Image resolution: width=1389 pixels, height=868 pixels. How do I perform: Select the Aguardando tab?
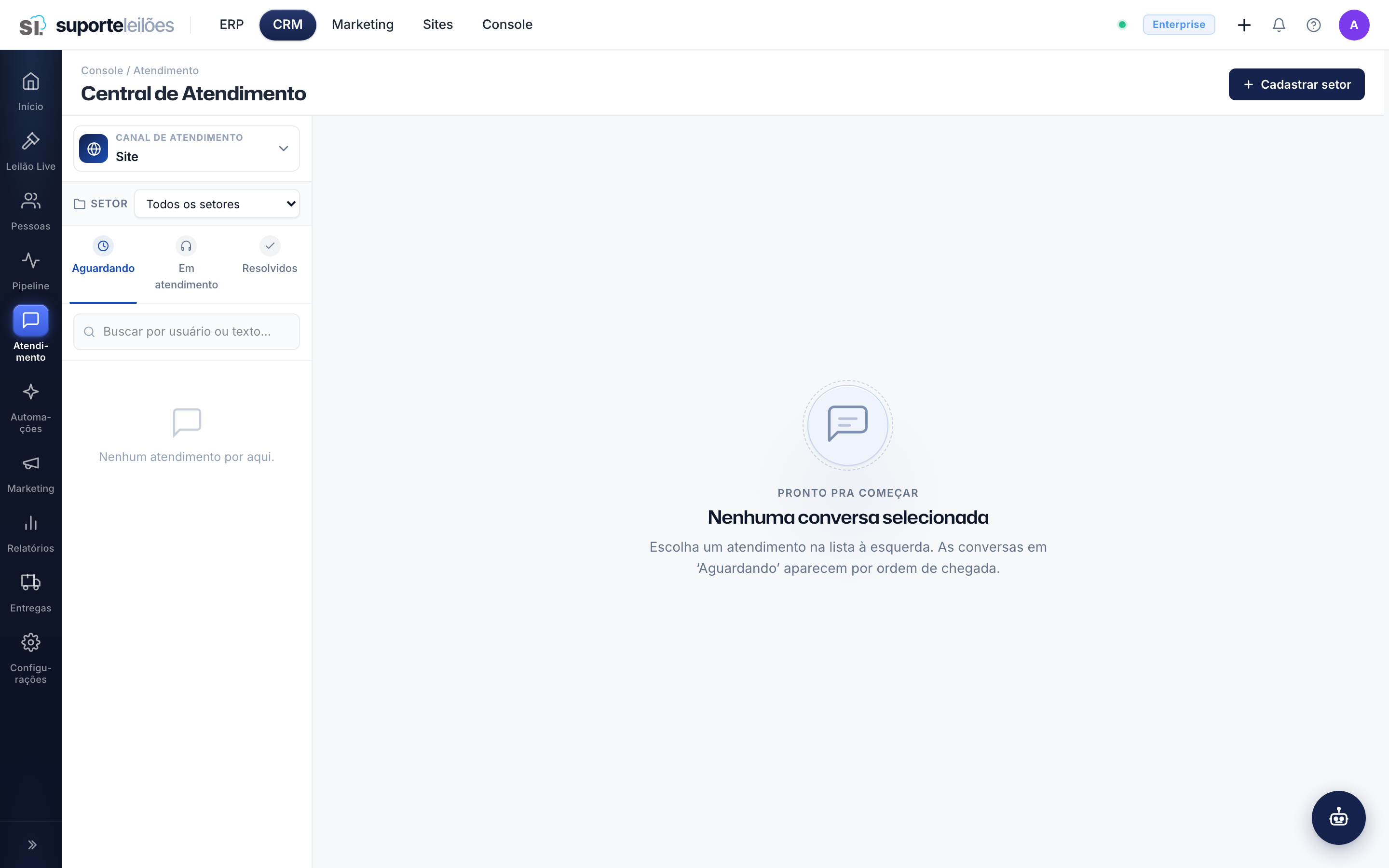[103, 264]
